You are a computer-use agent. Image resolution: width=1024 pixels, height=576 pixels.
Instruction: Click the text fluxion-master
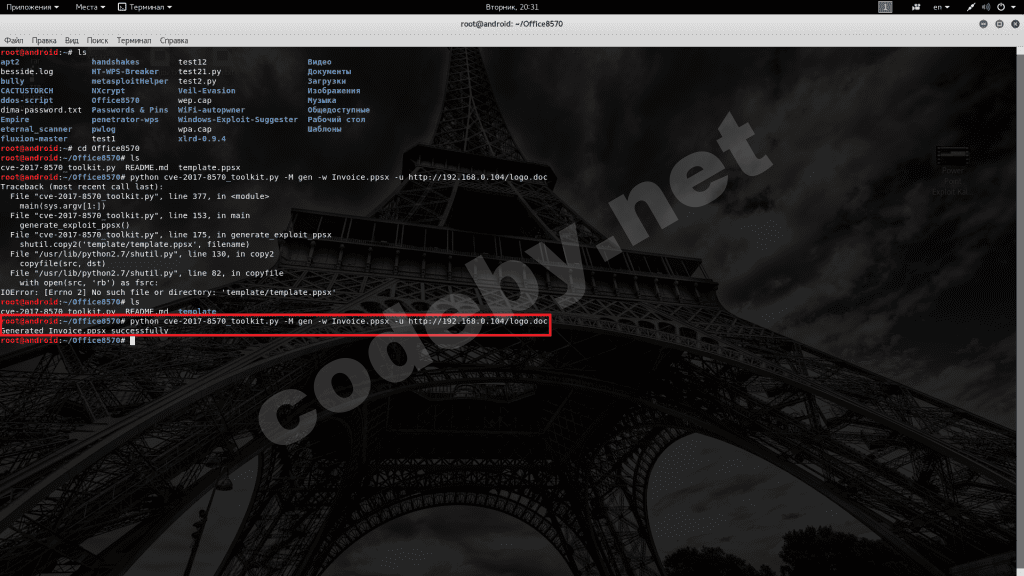pos(34,139)
